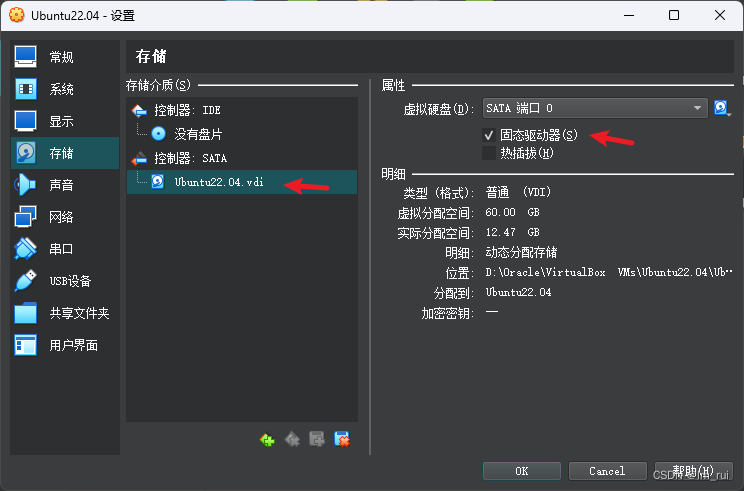
Task: Click the 用户界面 window layout icon
Action: (x=26, y=345)
